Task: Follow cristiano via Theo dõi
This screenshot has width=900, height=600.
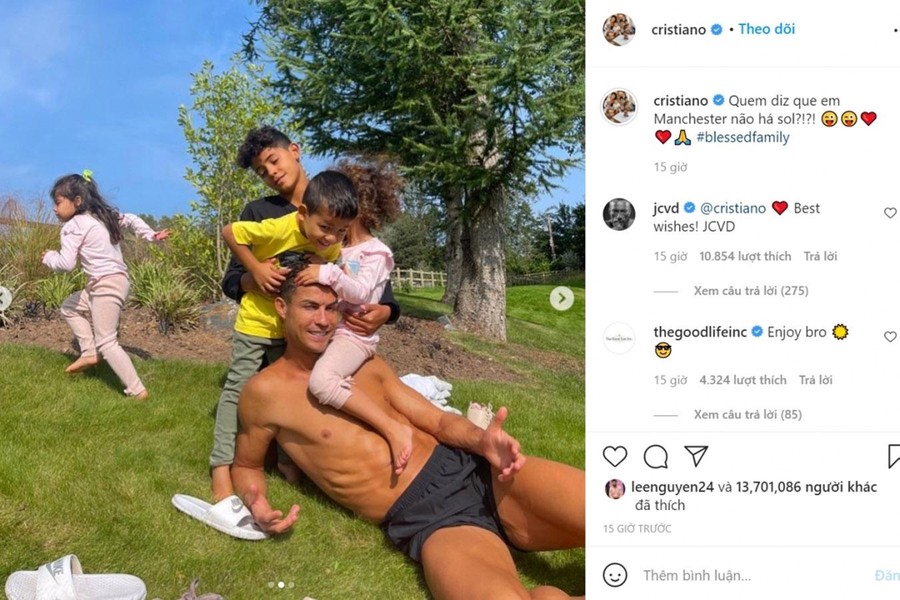Action: (x=766, y=29)
